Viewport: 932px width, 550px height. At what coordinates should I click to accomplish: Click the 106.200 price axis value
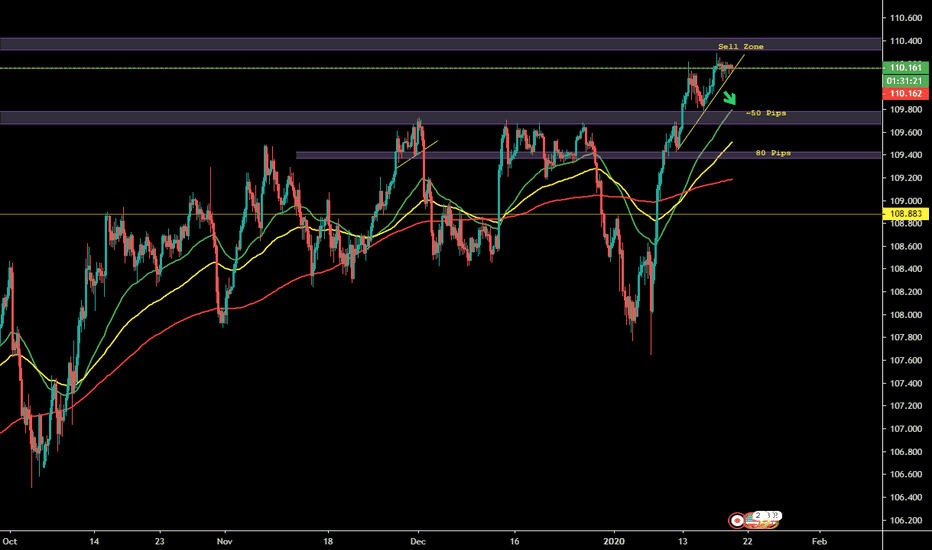(x=904, y=521)
